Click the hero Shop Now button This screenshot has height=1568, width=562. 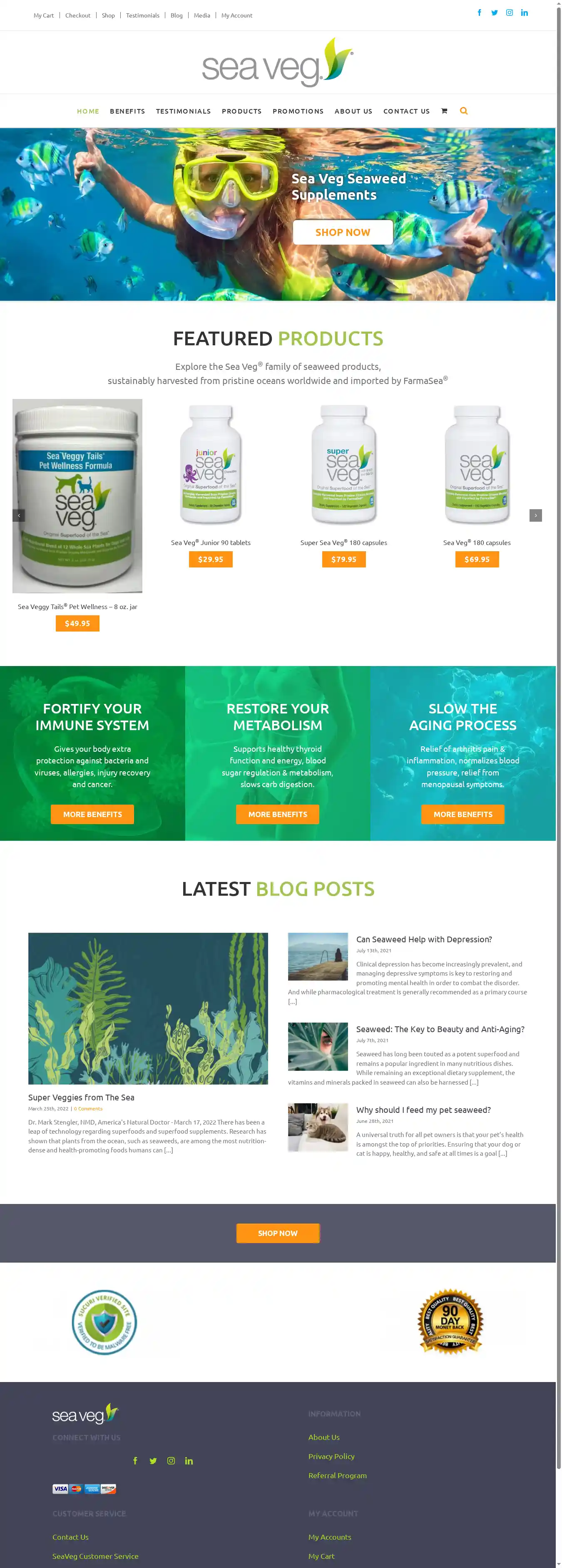click(343, 233)
